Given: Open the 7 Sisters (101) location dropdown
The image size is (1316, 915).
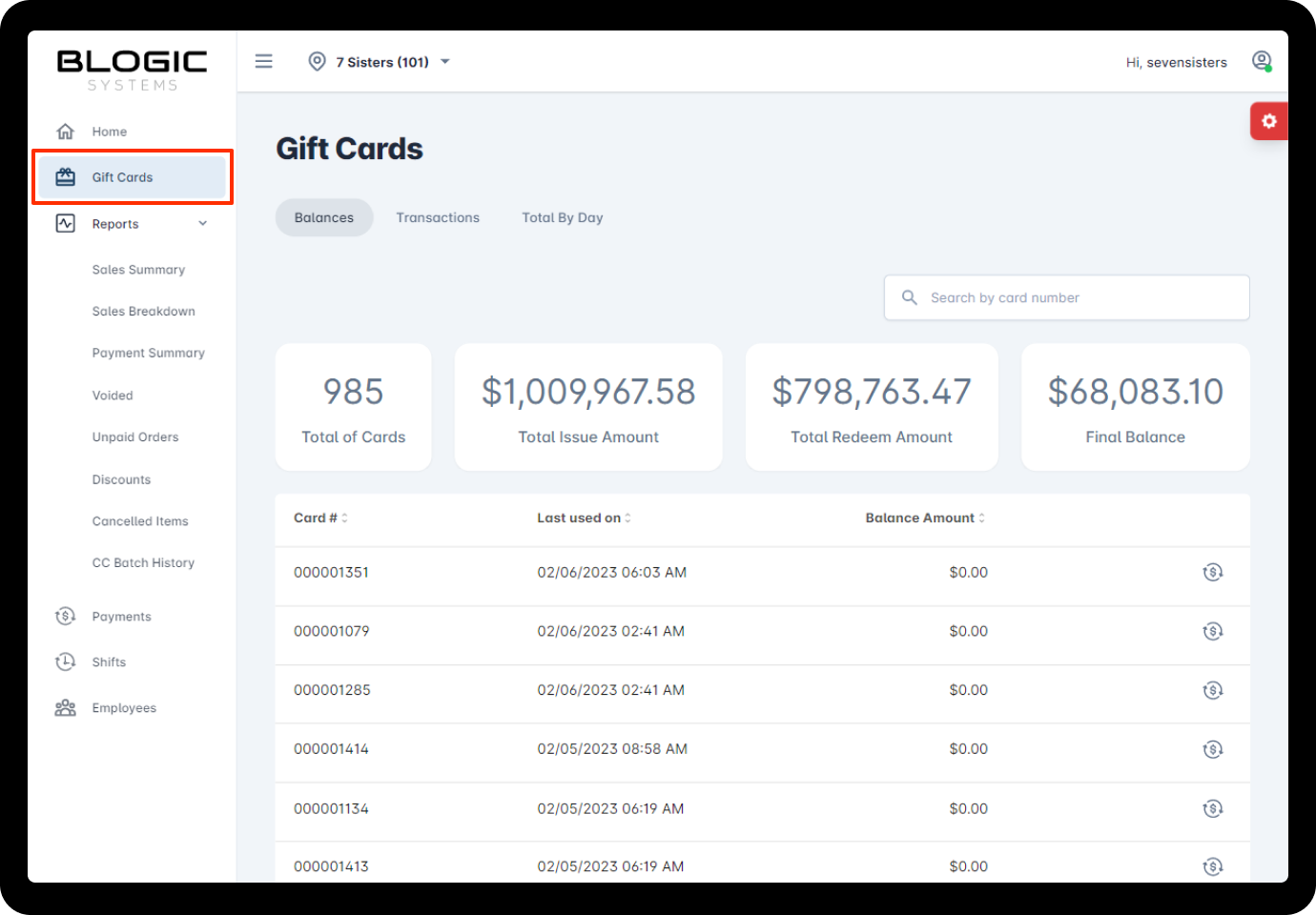Looking at the screenshot, I should click(x=391, y=62).
